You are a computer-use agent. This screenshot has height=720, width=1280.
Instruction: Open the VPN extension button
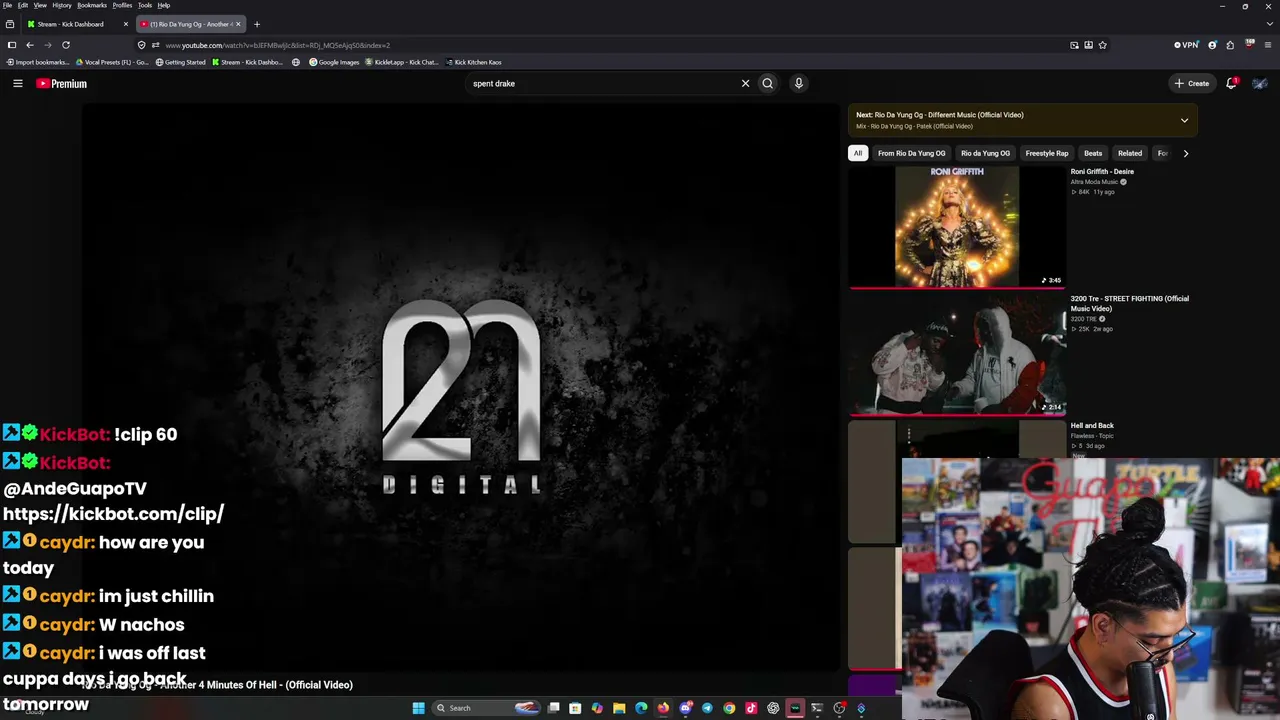(1187, 45)
